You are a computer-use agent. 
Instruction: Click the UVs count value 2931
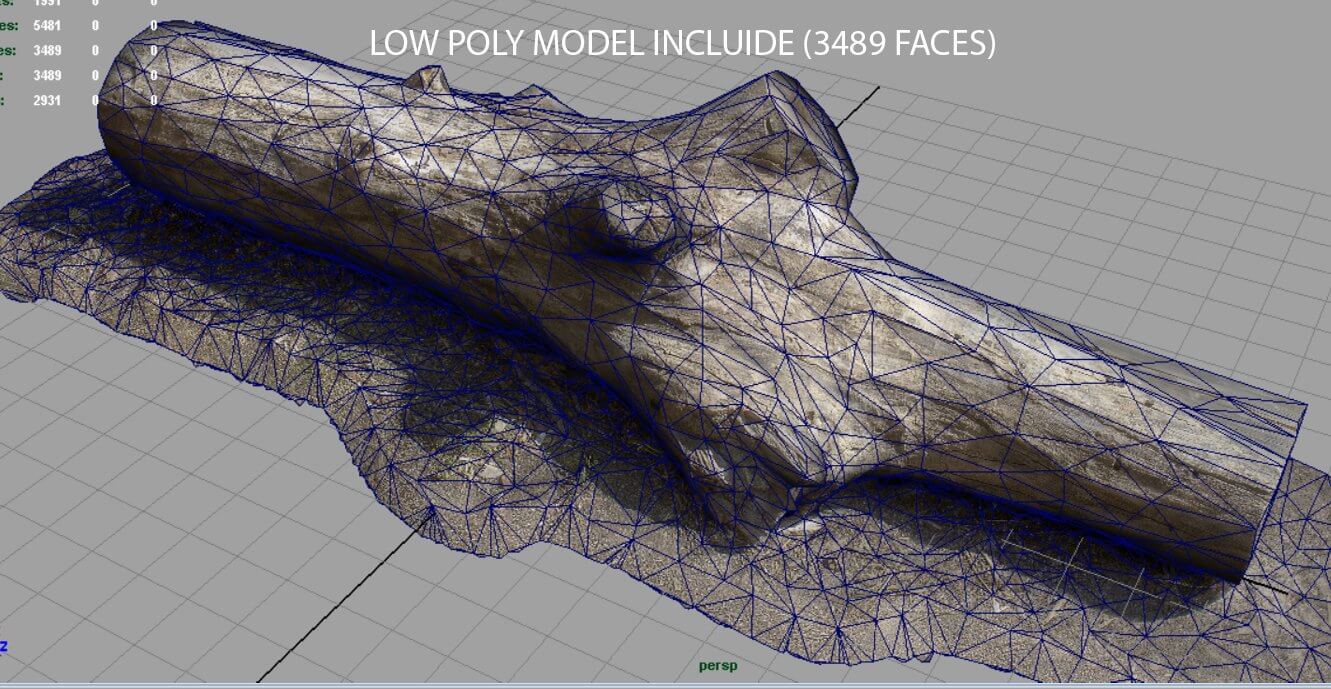(47, 100)
